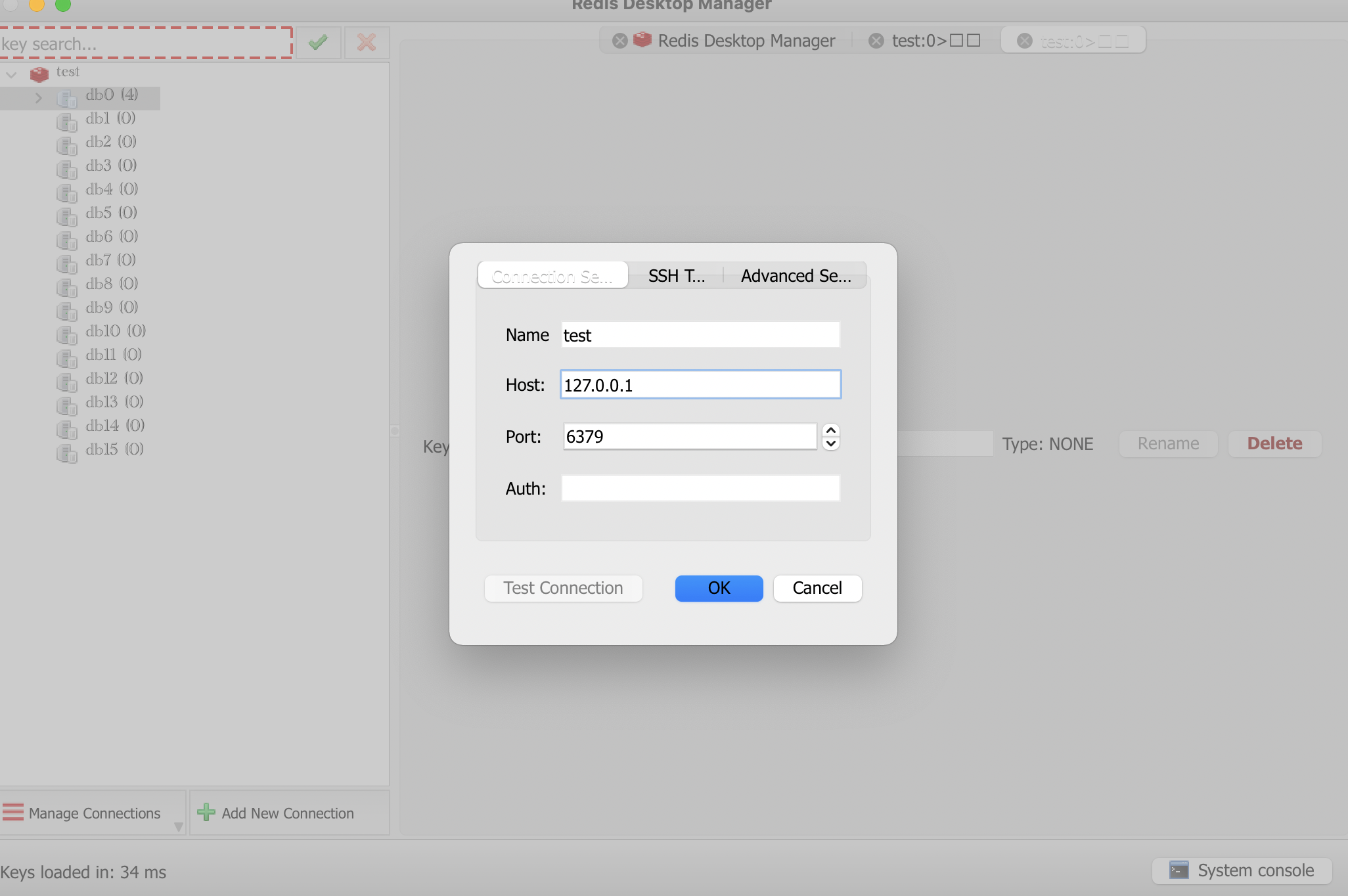This screenshot has height=896, width=1348.
Task: Click the db15 database icon
Action: (66, 452)
